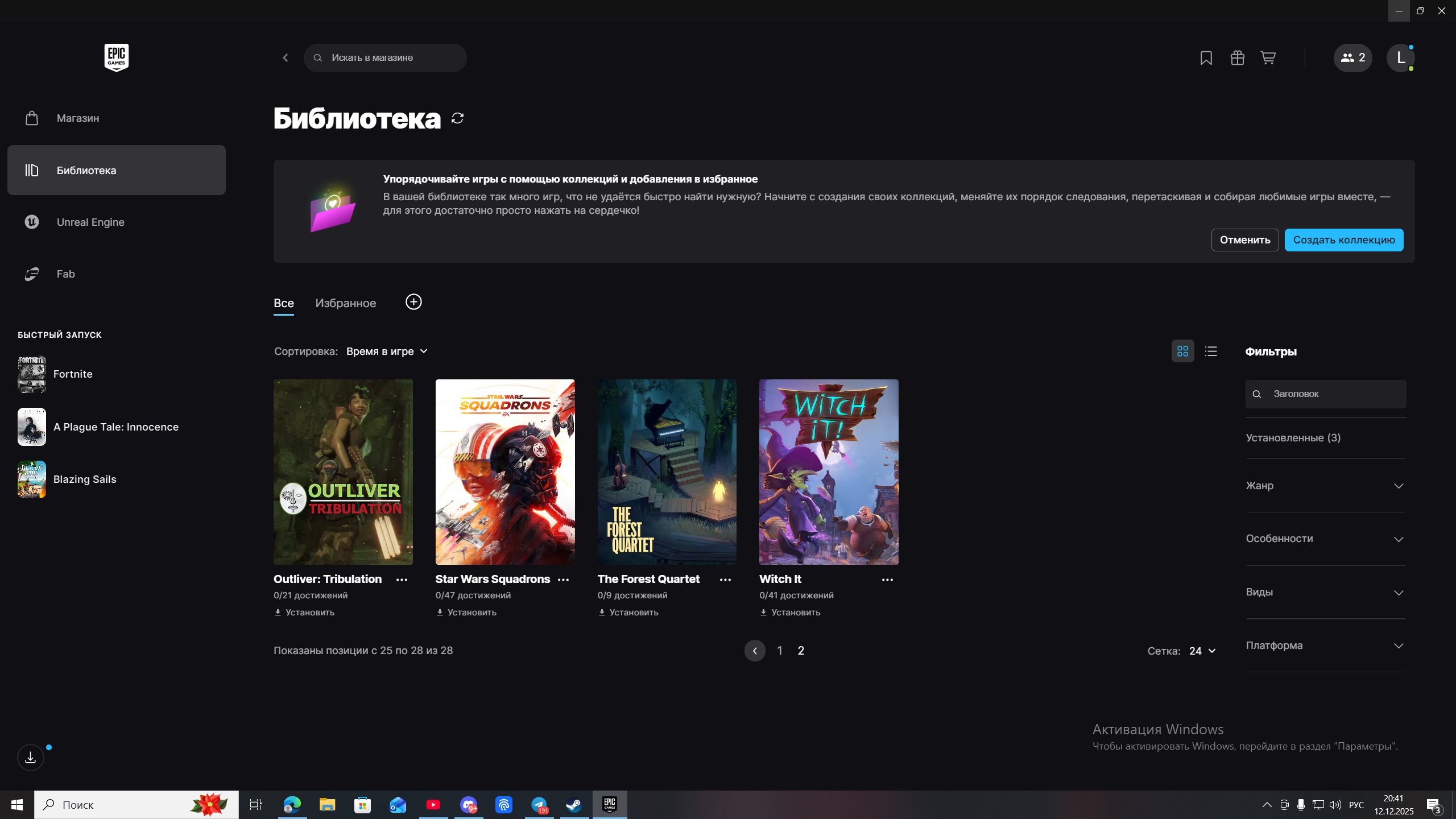The image size is (1456, 819).
Task: Select Unreal Engine in the sidebar
Action: pyautogui.click(x=90, y=222)
